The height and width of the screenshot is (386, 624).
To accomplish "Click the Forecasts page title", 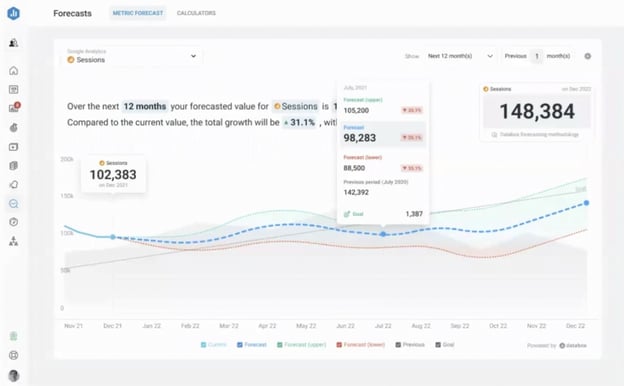I will (x=72, y=13).
